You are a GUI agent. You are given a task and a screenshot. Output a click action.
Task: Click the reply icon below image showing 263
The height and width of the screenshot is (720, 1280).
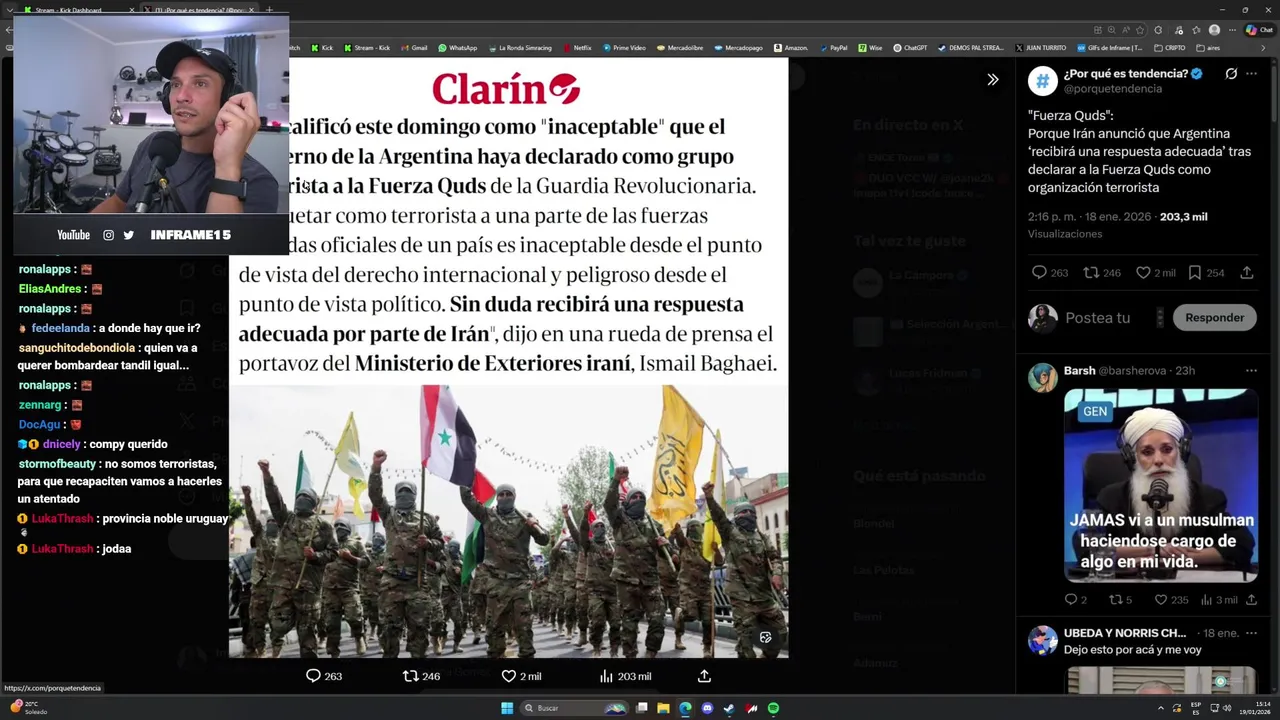313,676
